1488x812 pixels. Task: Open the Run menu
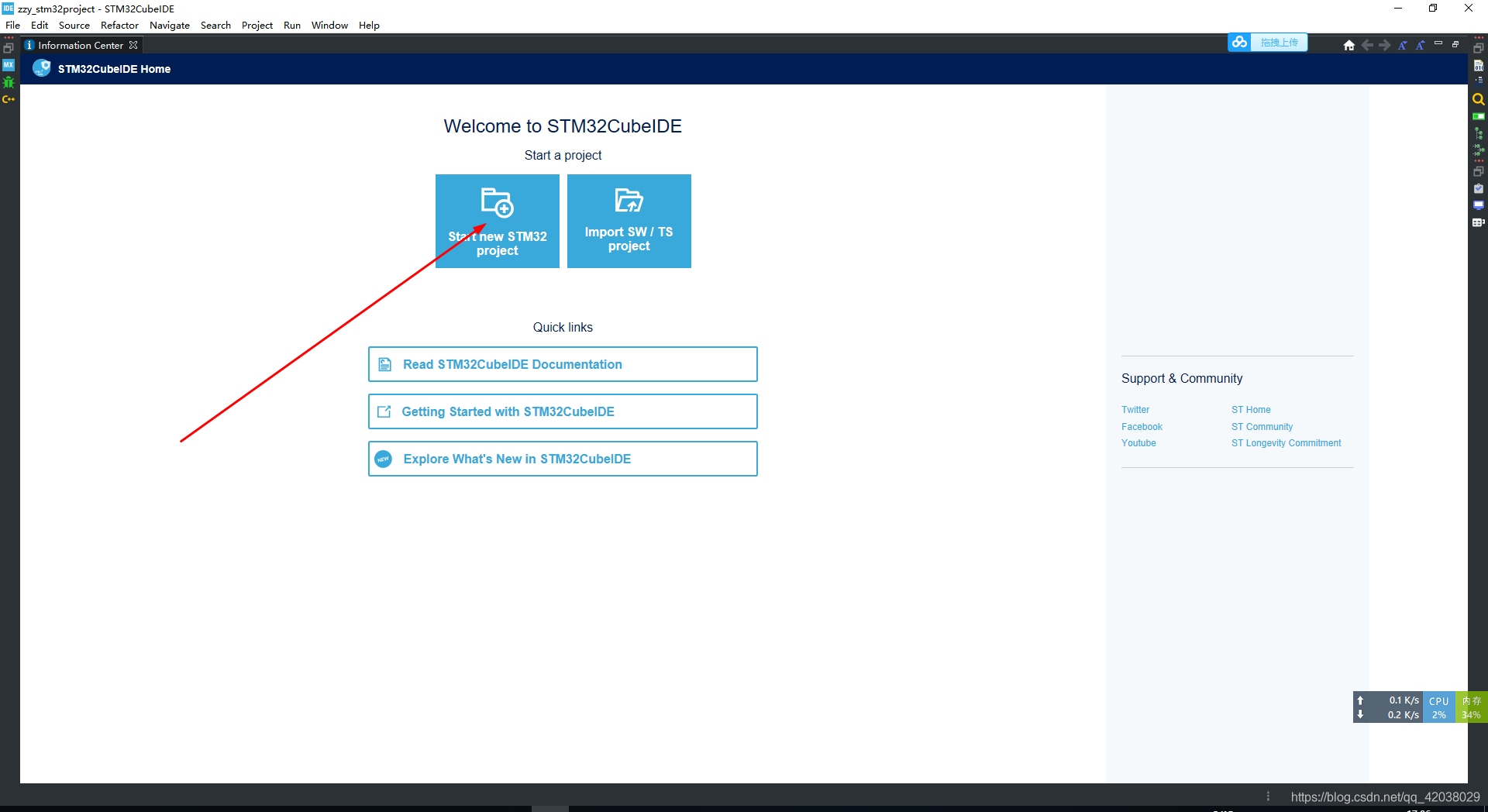292,25
